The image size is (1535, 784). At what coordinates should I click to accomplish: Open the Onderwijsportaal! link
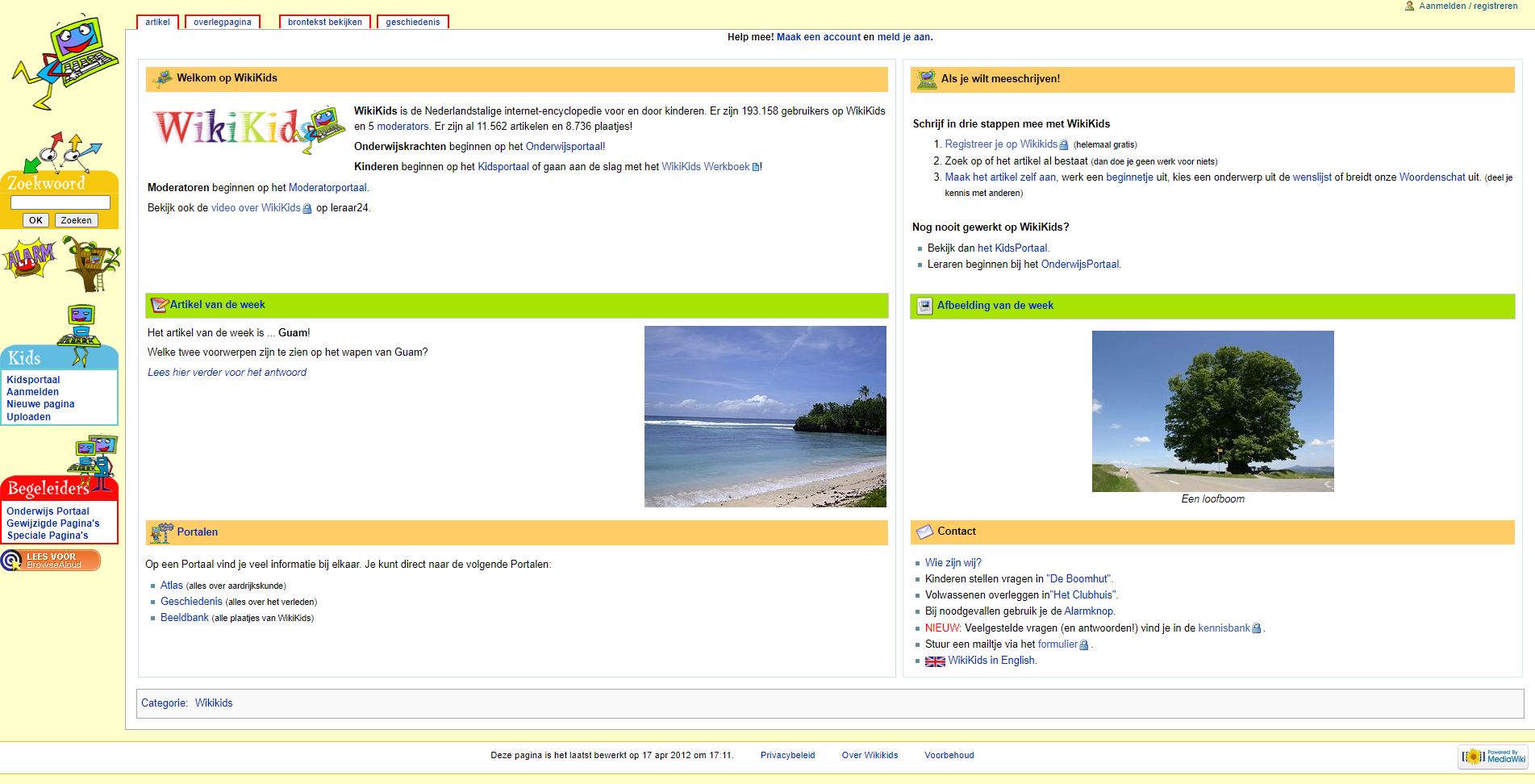[565, 147]
